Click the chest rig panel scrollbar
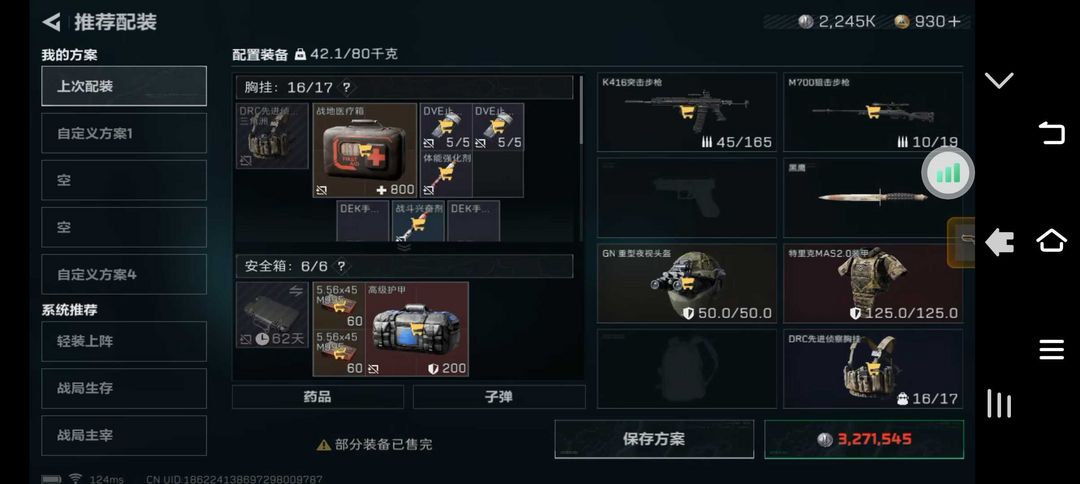Image resolution: width=1080 pixels, height=484 pixels. (x=581, y=110)
